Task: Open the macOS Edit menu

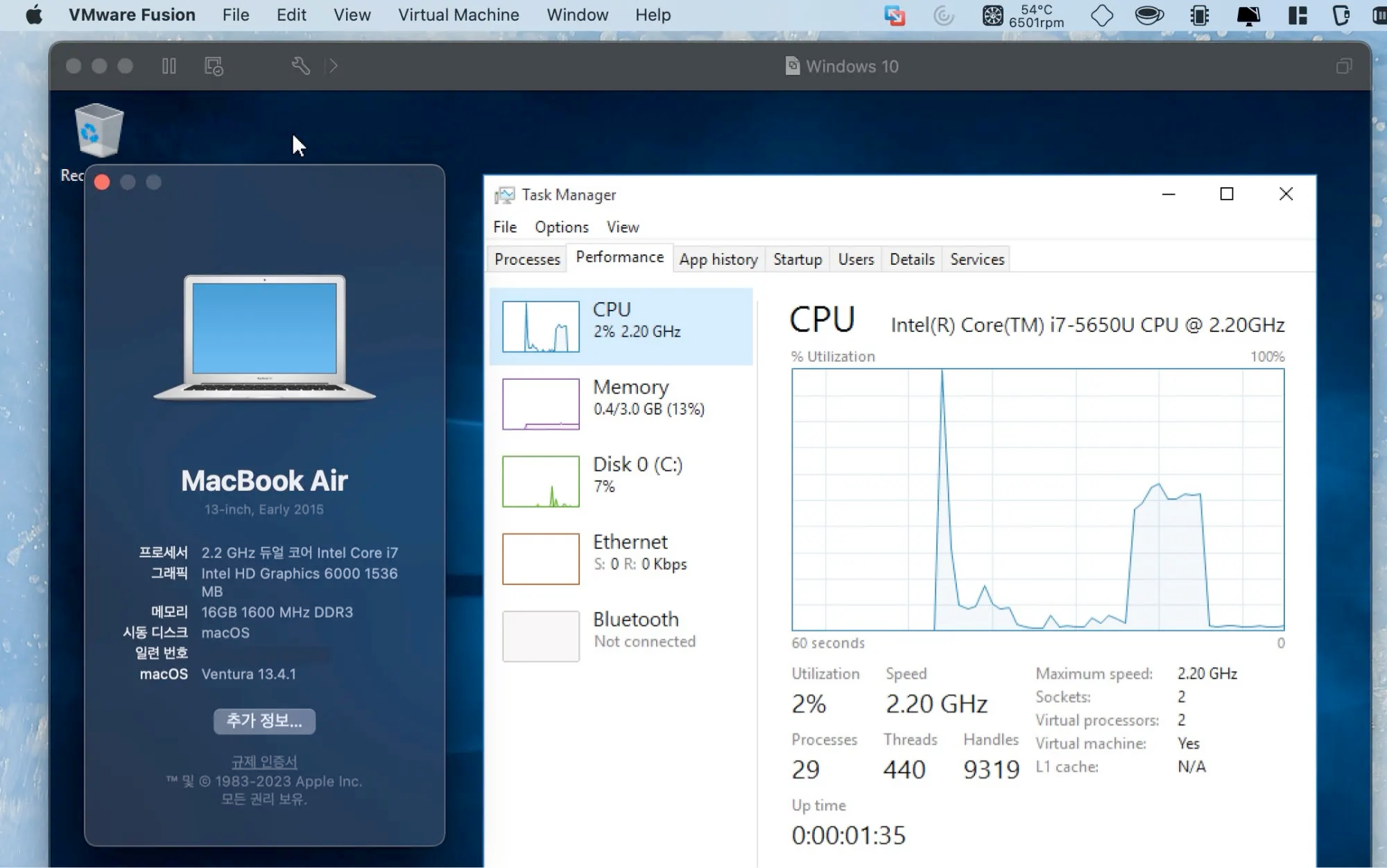Action: pyautogui.click(x=291, y=15)
